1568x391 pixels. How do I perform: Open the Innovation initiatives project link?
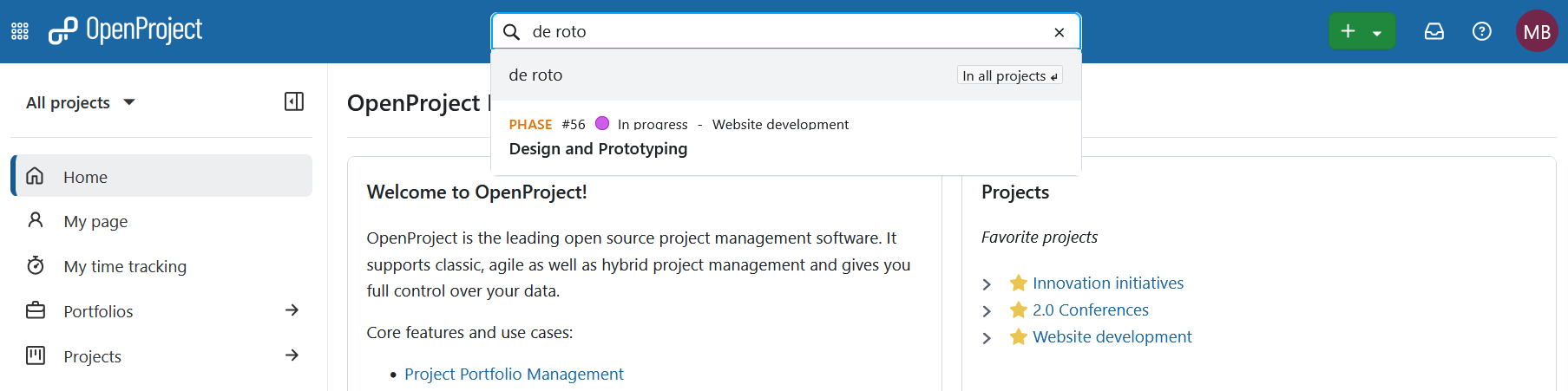tap(1108, 283)
